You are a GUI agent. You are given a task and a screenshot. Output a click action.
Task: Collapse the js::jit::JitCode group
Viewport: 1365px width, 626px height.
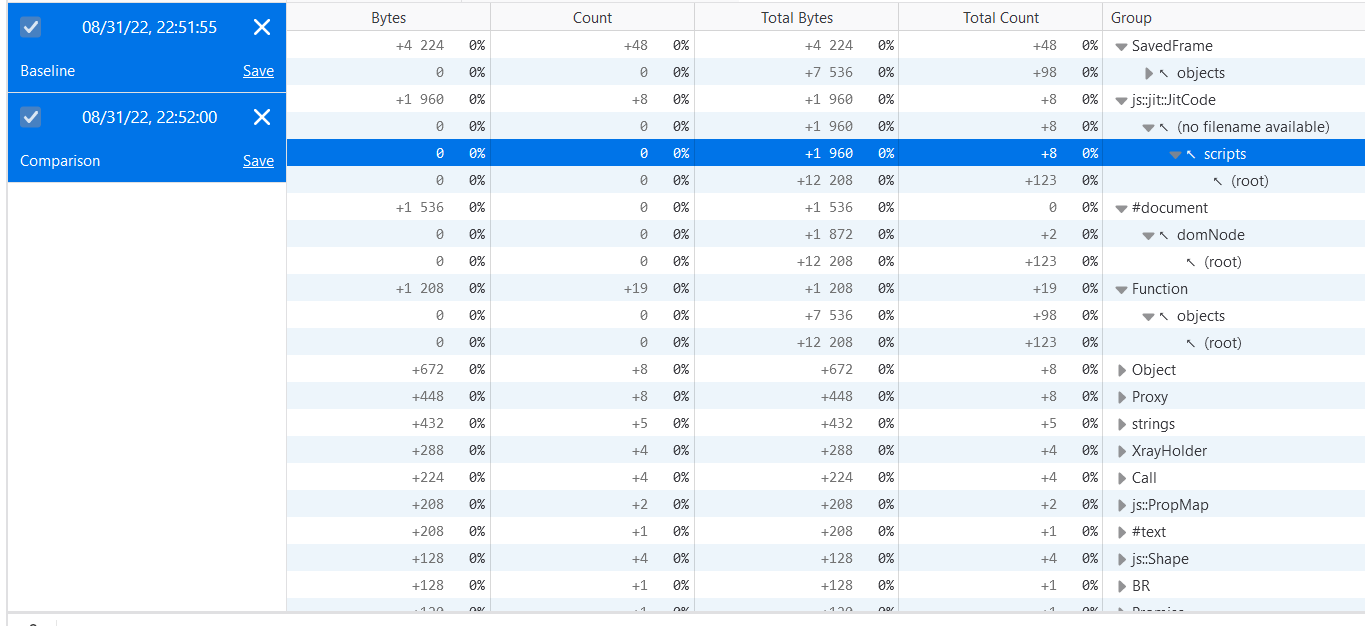coord(1121,100)
